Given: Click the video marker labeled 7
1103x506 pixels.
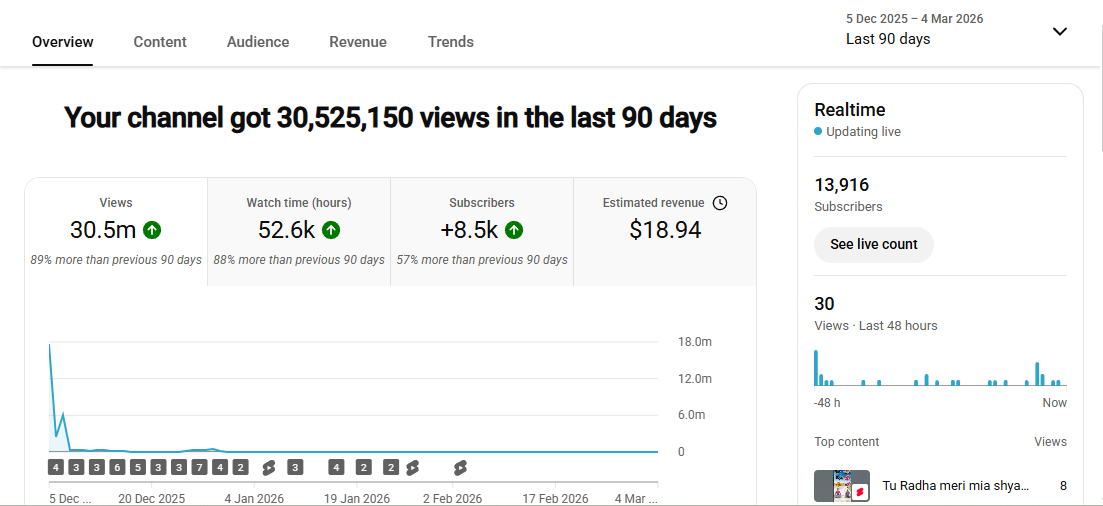Looking at the screenshot, I should coord(199,467).
